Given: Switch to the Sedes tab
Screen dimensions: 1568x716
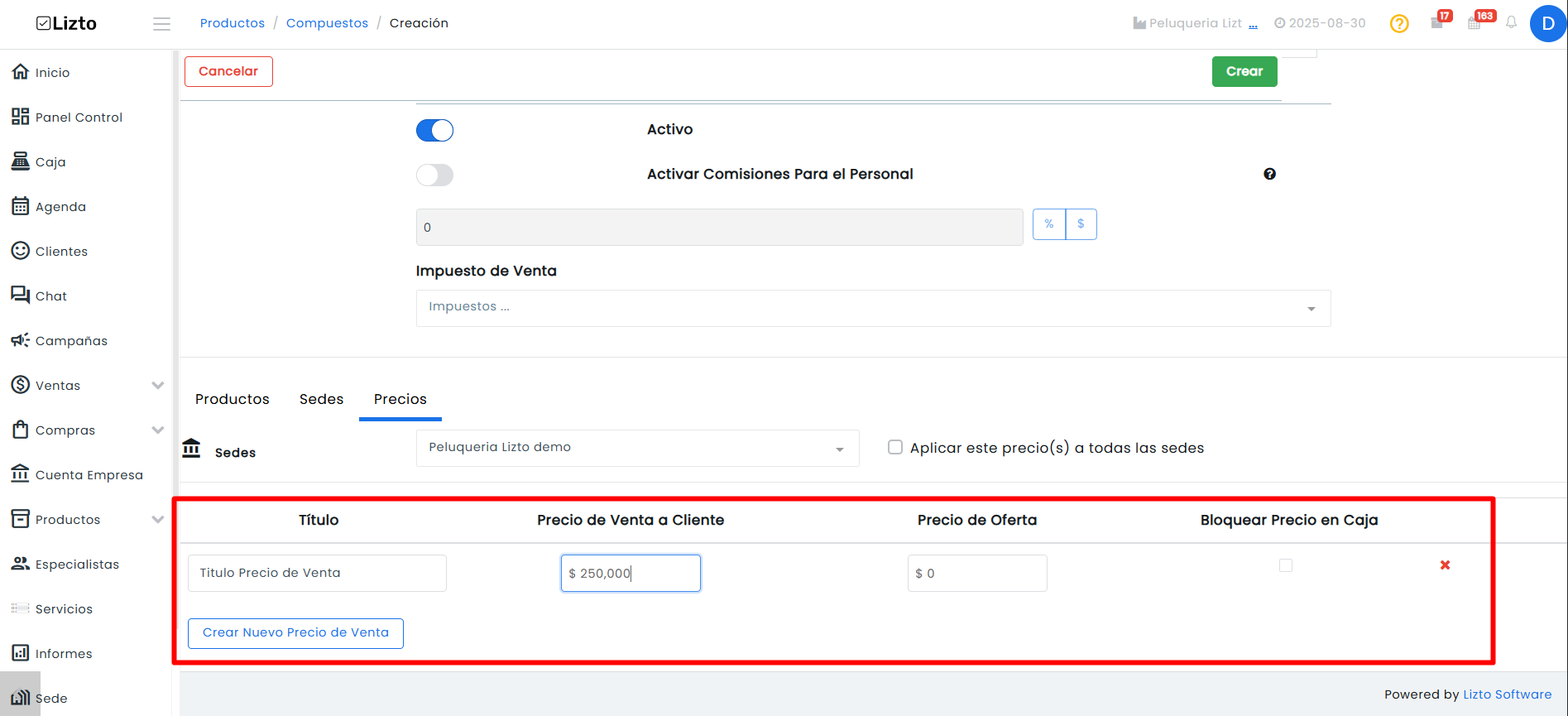Looking at the screenshot, I should click(321, 399).
